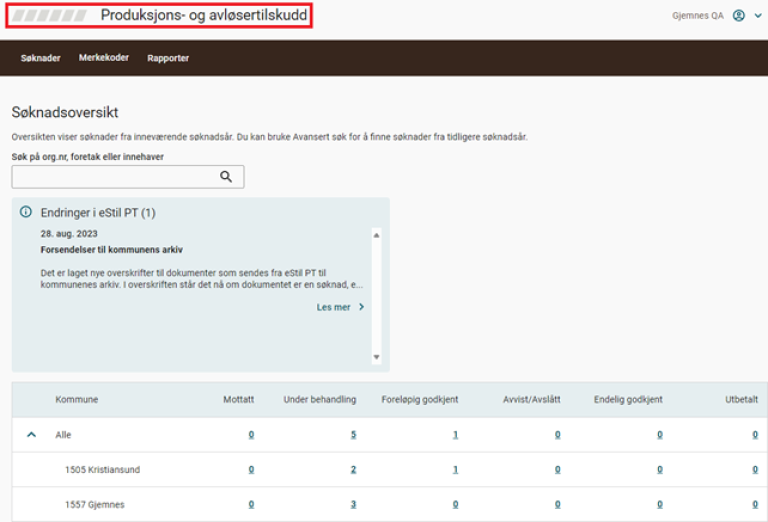Open Under behandling count for Kristiansund
This screenshot has width=768, height=522.
(353, 470)
